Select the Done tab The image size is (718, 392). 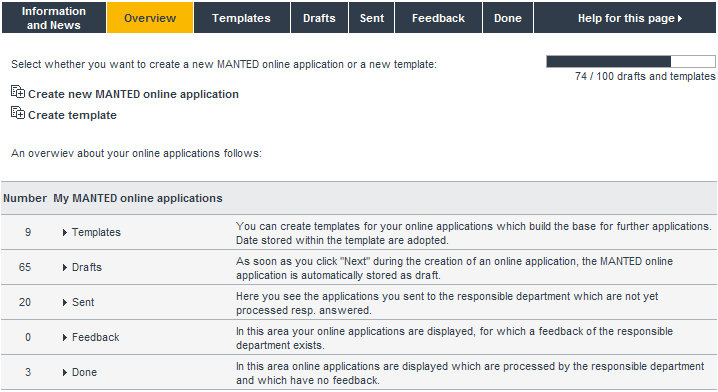[508, 17]
